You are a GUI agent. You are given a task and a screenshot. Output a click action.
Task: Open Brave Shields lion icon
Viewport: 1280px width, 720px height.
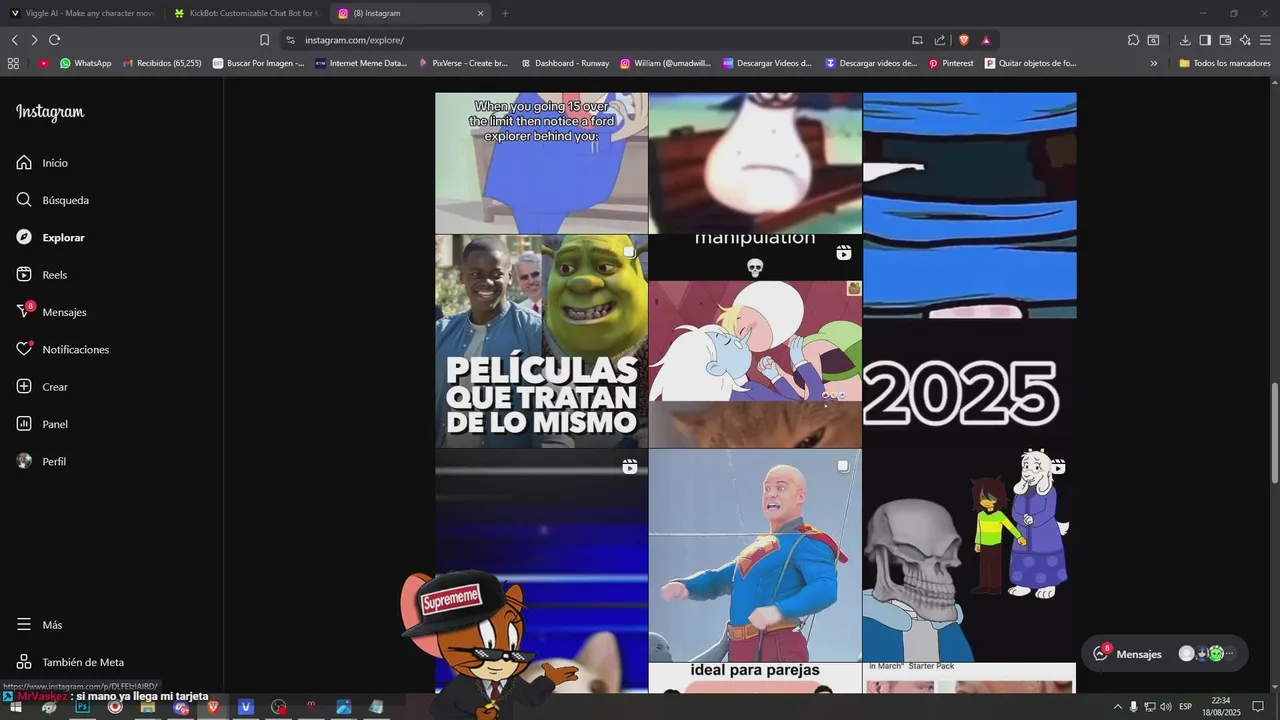pyautogui.click(x=963, y=40)
